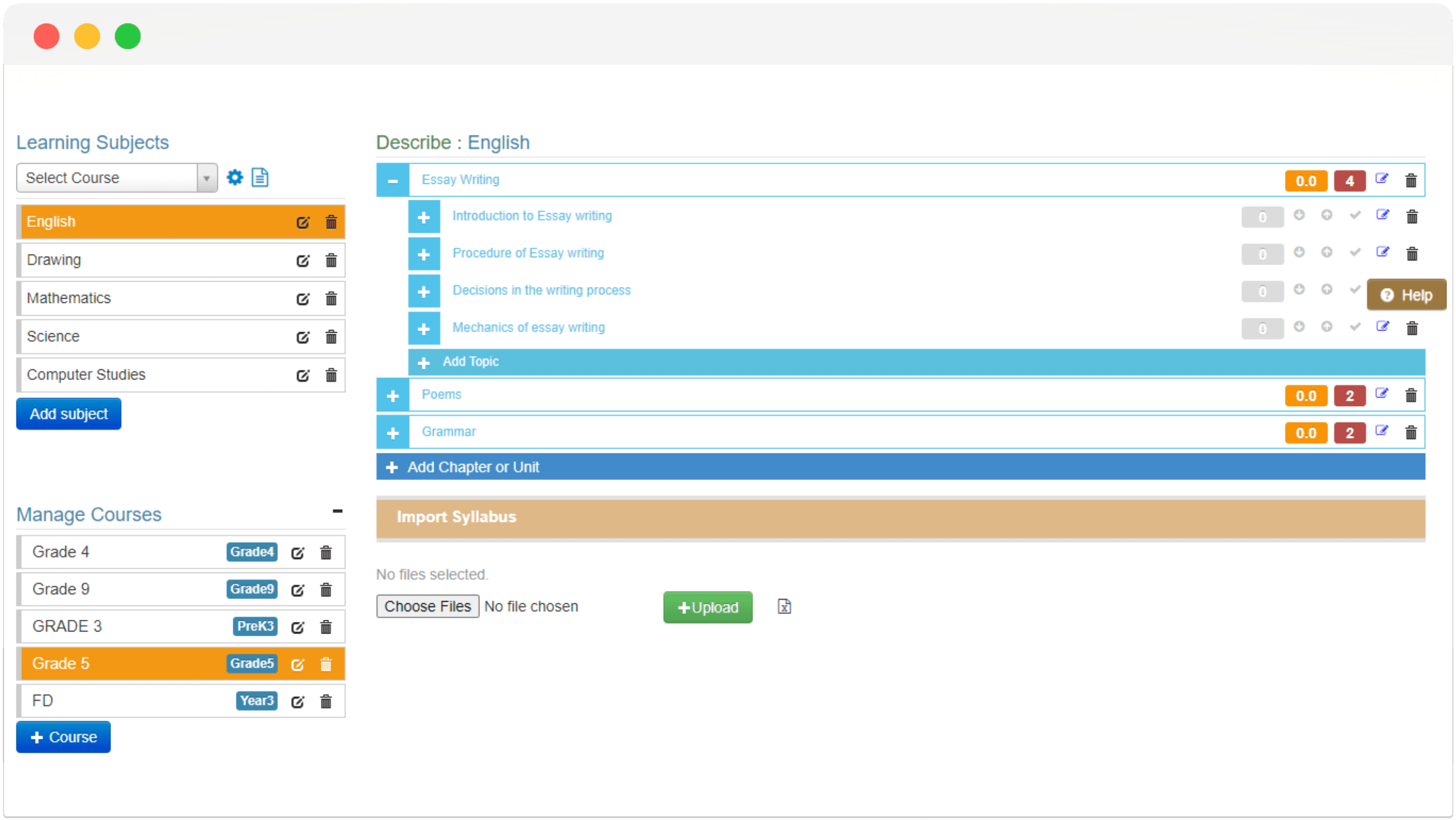This screenshot has width=1456, height=820.
Task: Expand the Procedure of Essay writing topic
Action: click(424, 254)
